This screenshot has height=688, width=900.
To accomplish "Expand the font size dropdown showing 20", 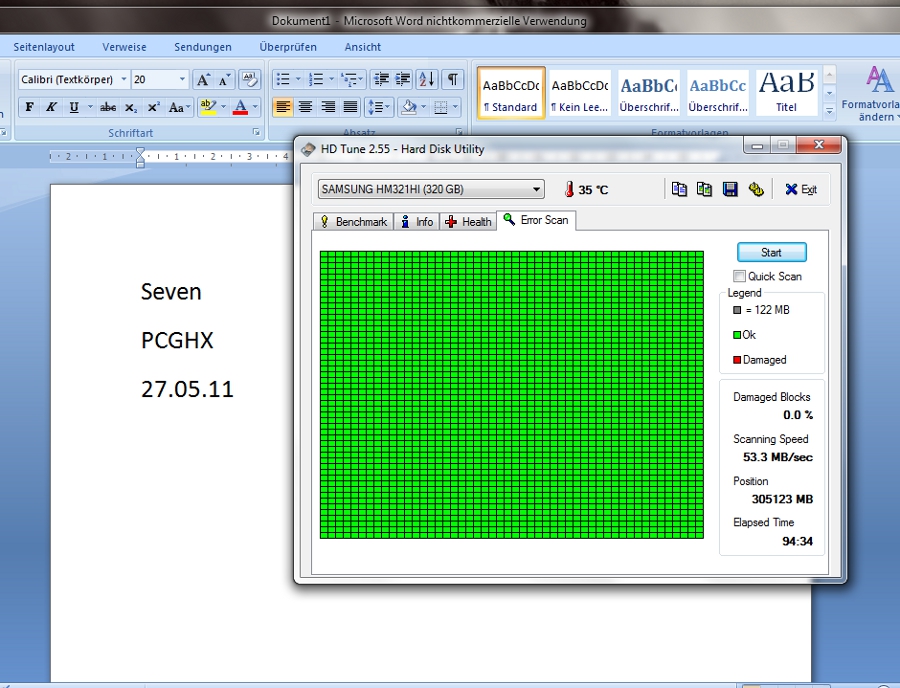I will tap(182, 79).
